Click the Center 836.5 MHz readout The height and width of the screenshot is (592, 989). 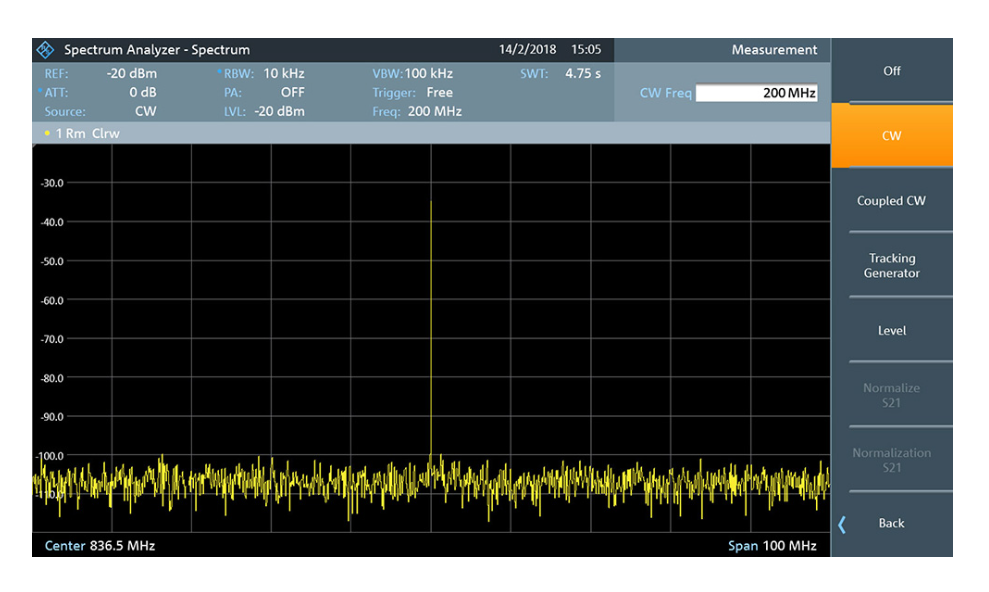pyautogui.click(x=100, y=545)
